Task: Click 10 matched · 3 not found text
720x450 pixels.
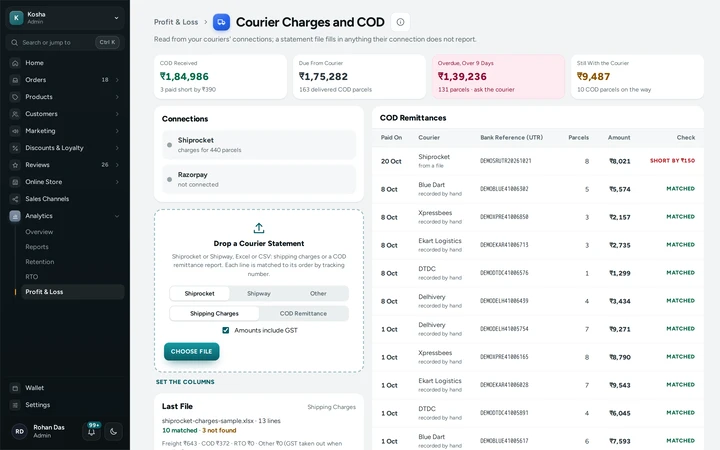Action: tap(199, 430)
